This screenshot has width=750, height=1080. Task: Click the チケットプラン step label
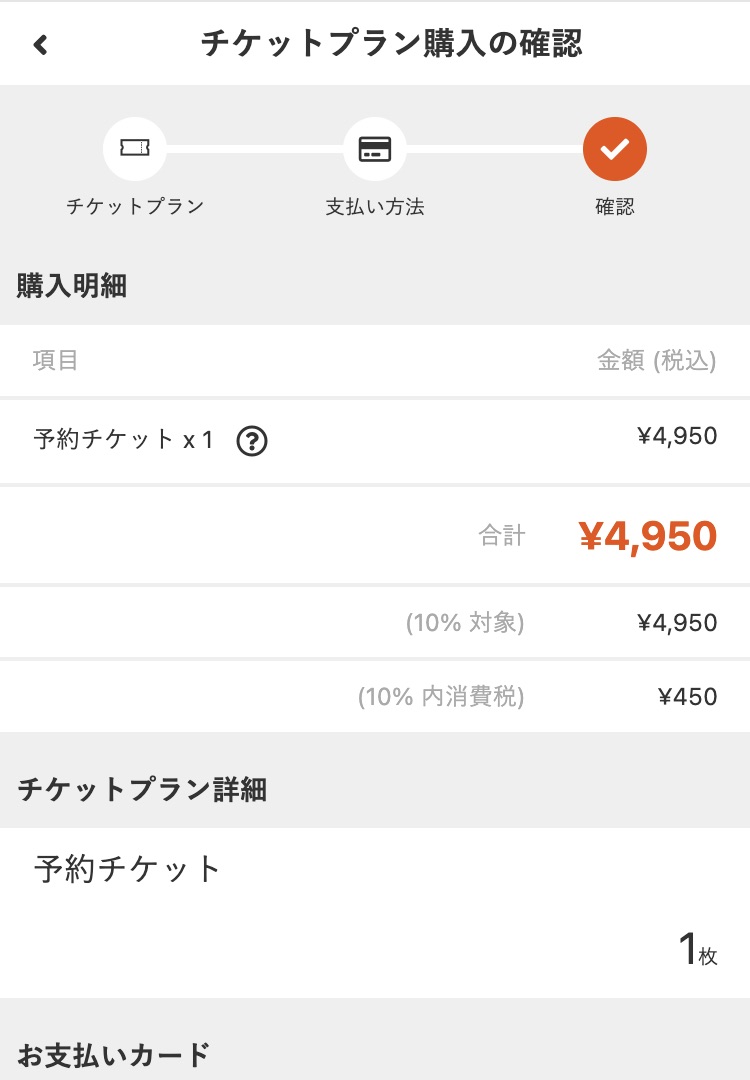pyautogui.click(x=135, y=206)
